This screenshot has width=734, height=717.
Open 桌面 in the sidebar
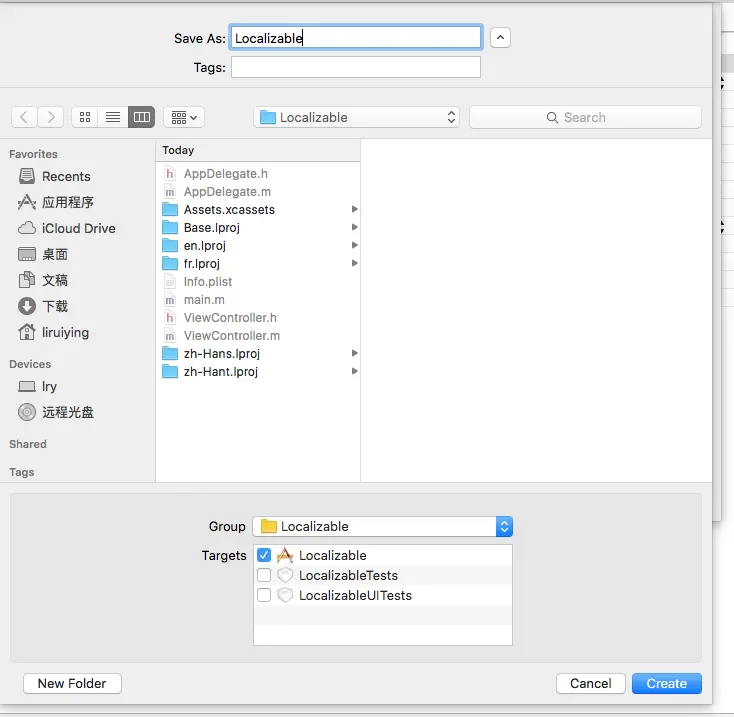coord(43,254)
